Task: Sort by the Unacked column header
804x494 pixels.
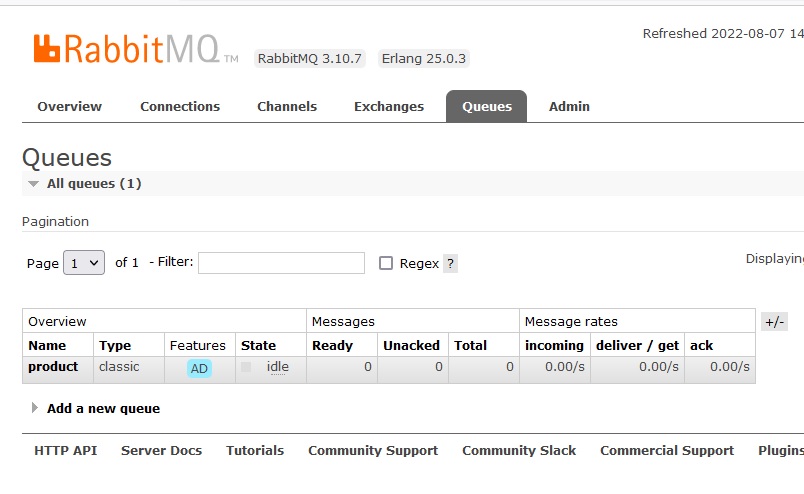Action: pos(411,346)
